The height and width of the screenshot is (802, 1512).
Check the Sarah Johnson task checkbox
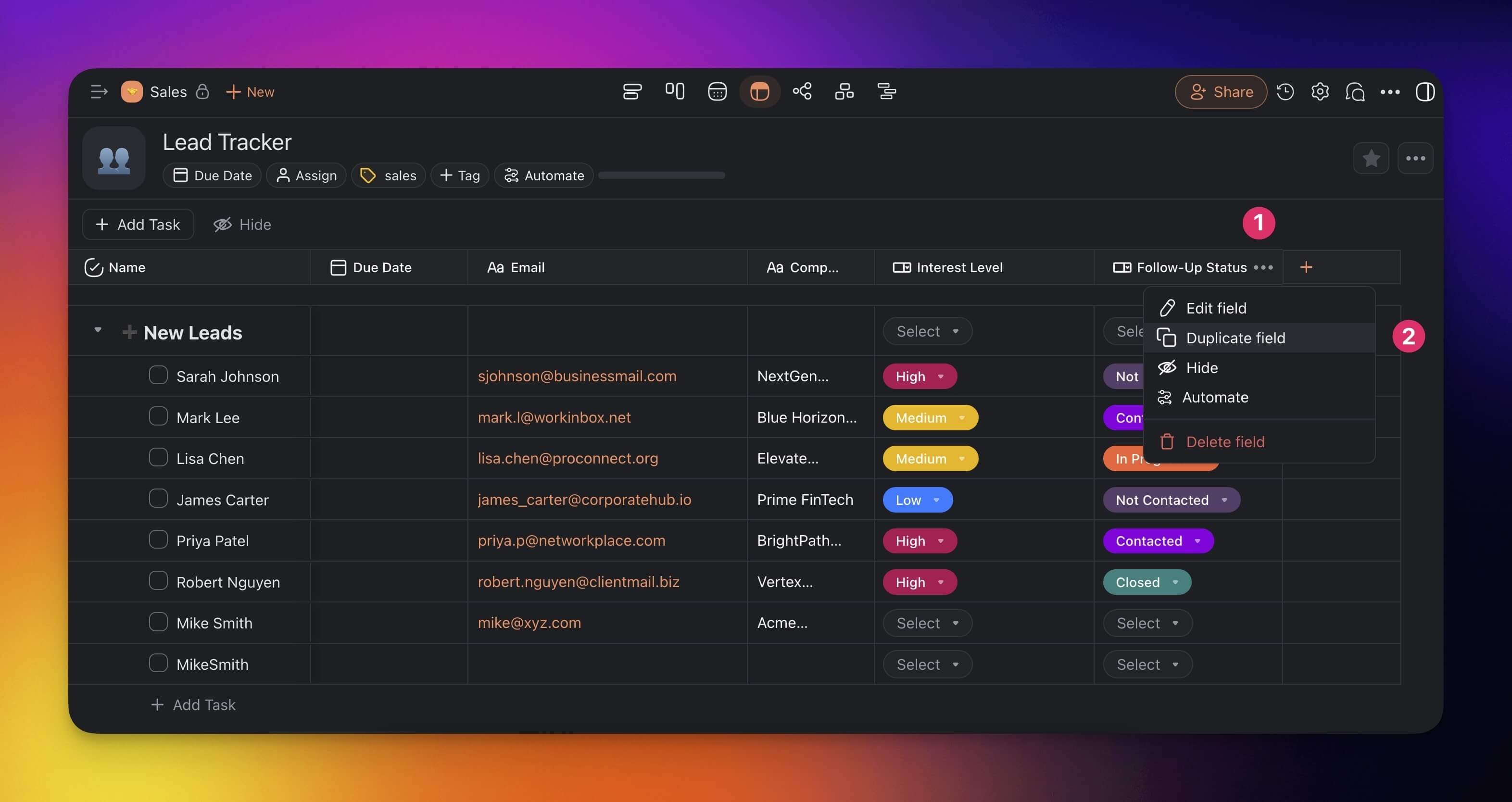coord(158,376)
